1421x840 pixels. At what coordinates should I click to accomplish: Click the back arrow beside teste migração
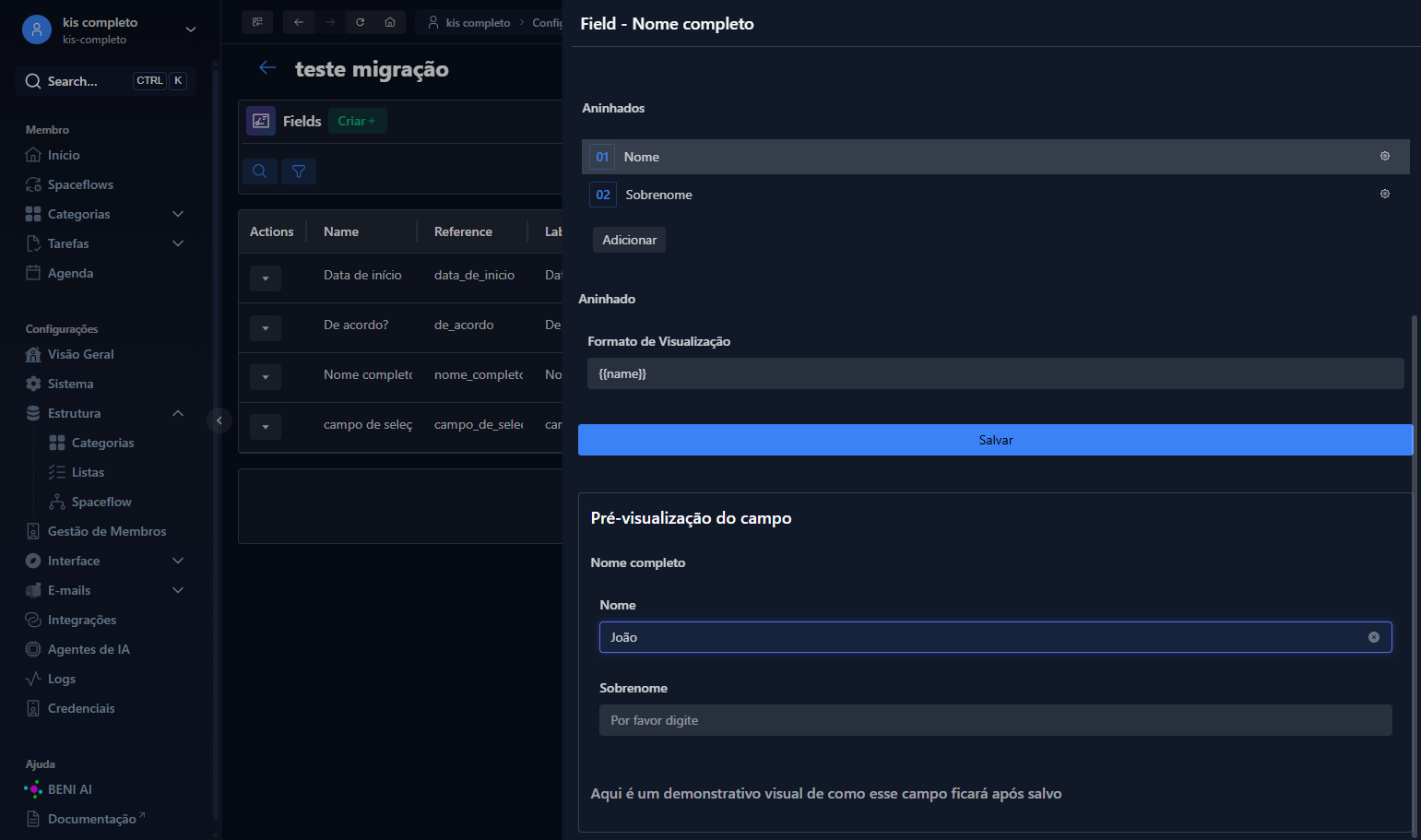267,68
